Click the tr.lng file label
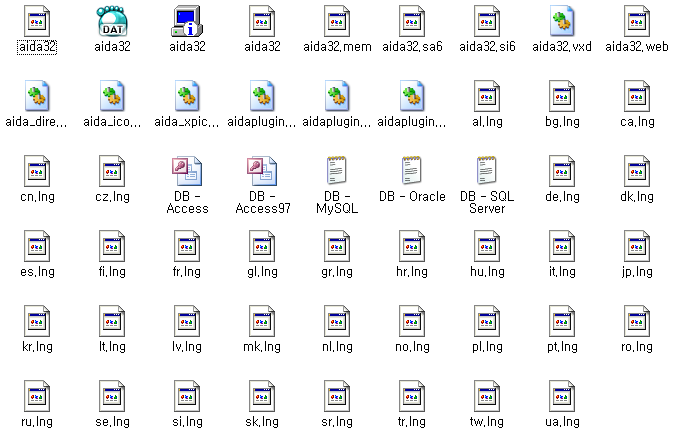688x448 pixels. (x=412, y=422)
